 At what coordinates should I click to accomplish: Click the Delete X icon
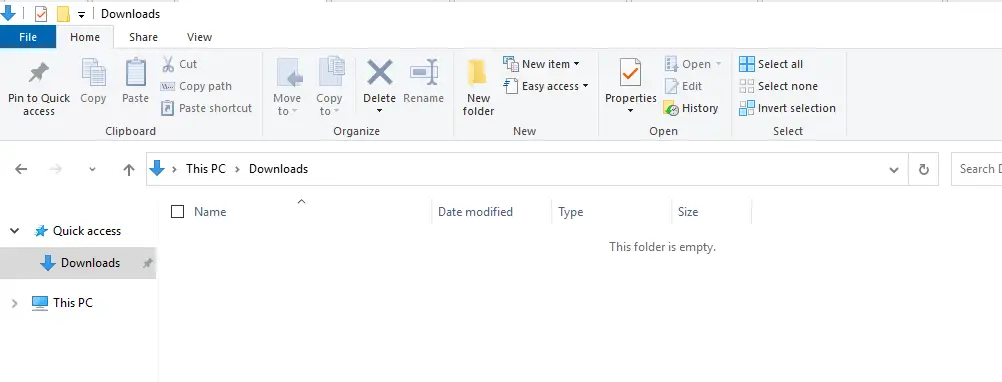point(380,72)
